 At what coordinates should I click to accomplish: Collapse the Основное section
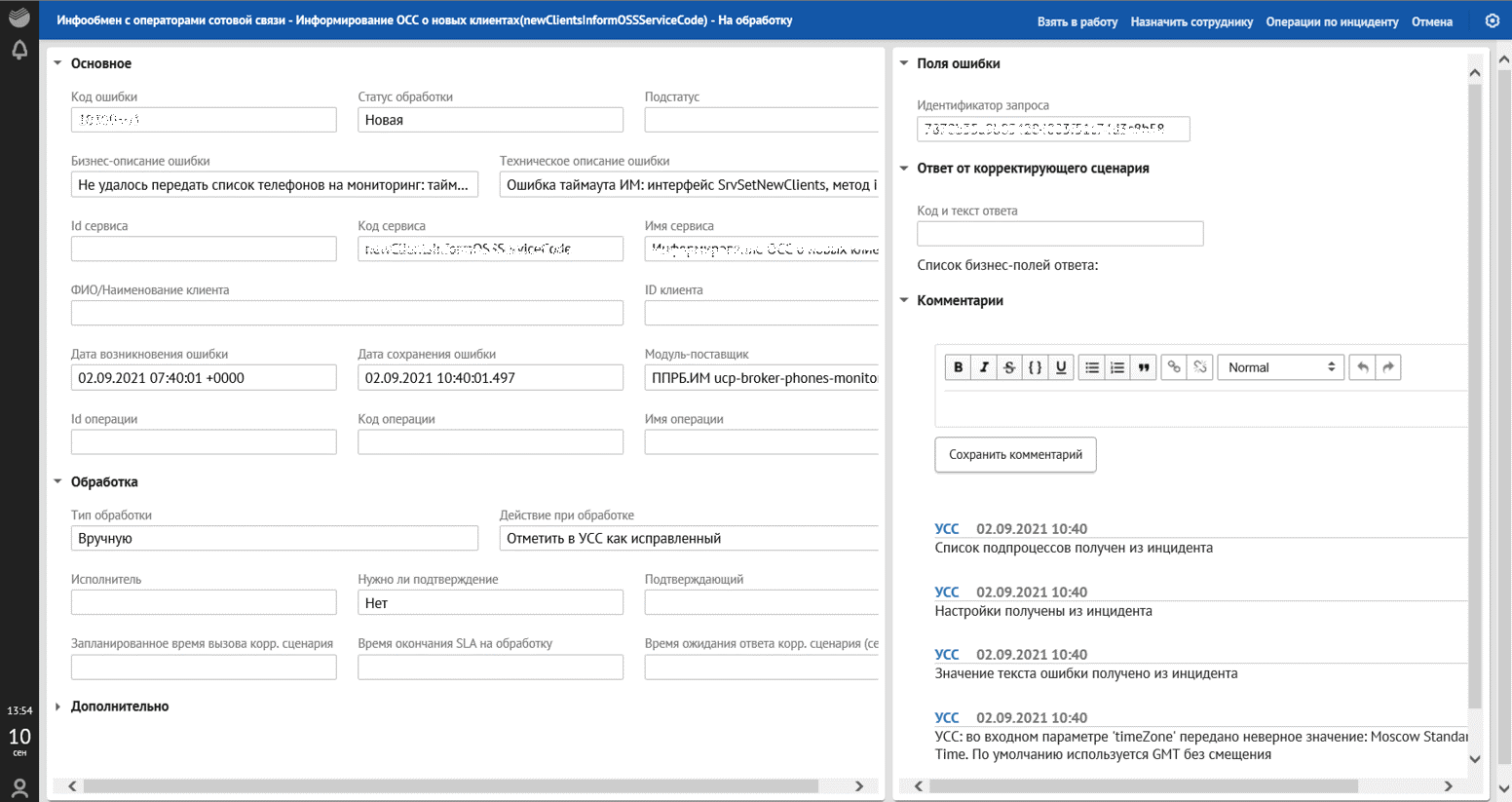(x=58, y=63)
